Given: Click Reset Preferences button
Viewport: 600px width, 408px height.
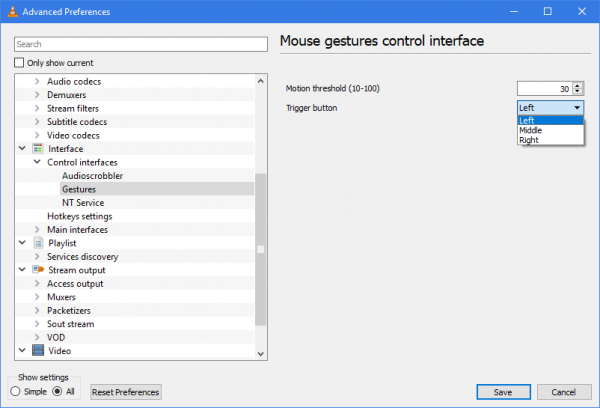Looking at the screenshot, I should [126, 392].
